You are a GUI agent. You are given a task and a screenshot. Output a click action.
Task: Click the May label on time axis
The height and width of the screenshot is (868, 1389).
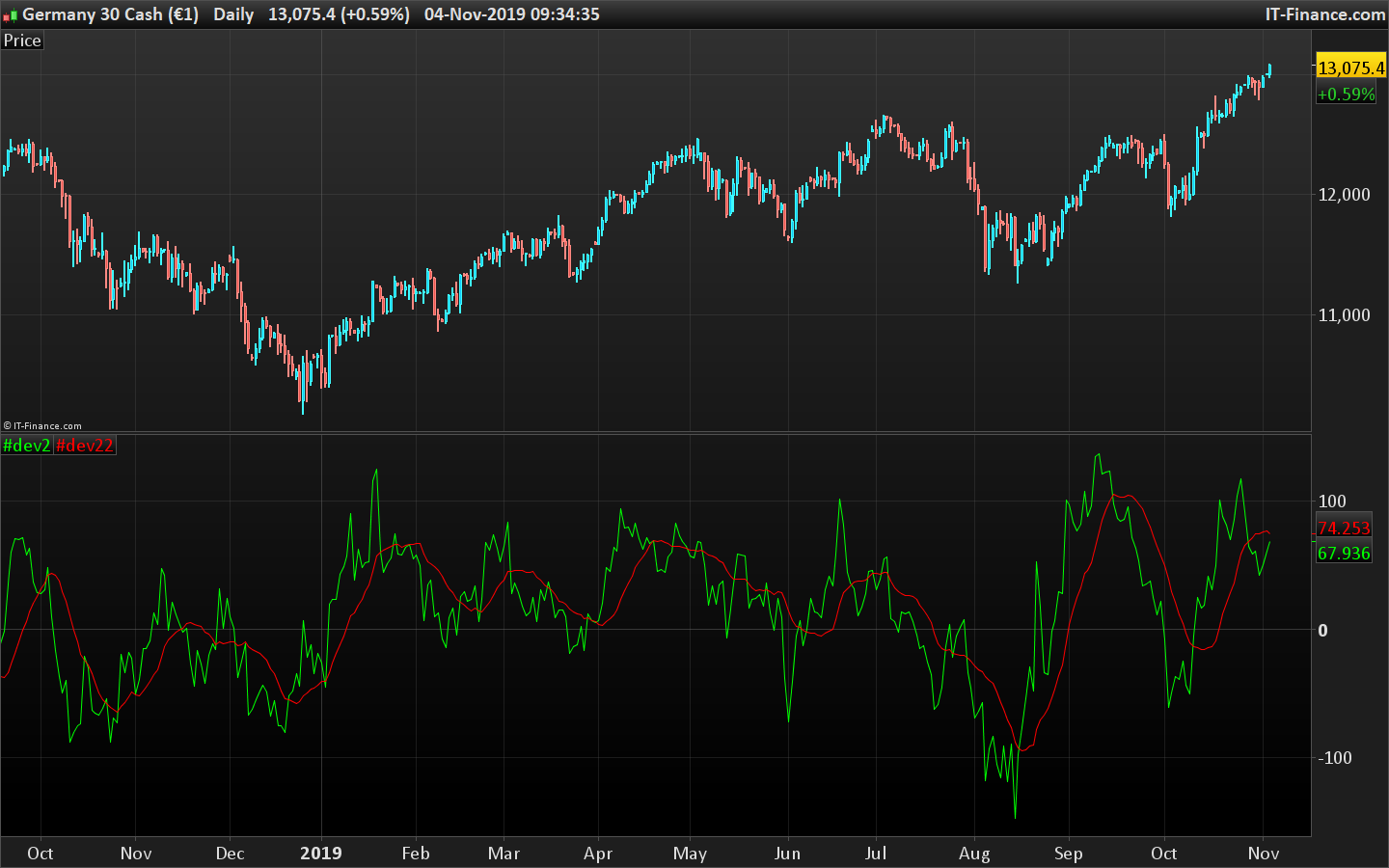[x=690, y=853]
